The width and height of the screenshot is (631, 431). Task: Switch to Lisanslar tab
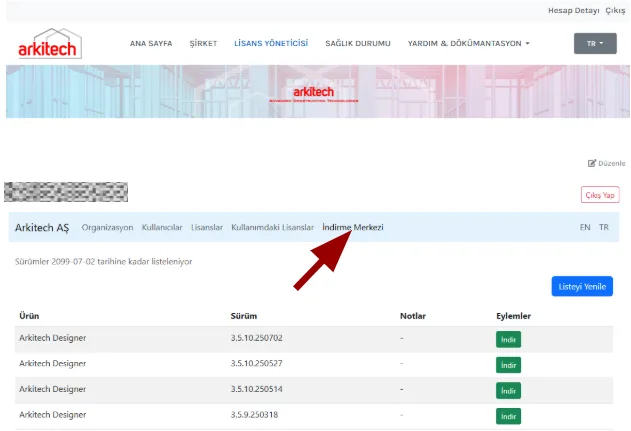point(207,227)
